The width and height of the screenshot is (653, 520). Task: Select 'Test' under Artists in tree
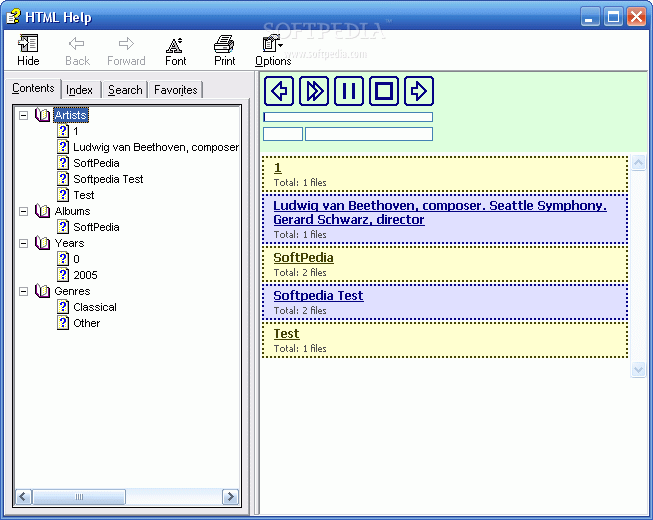coord(84,195)
